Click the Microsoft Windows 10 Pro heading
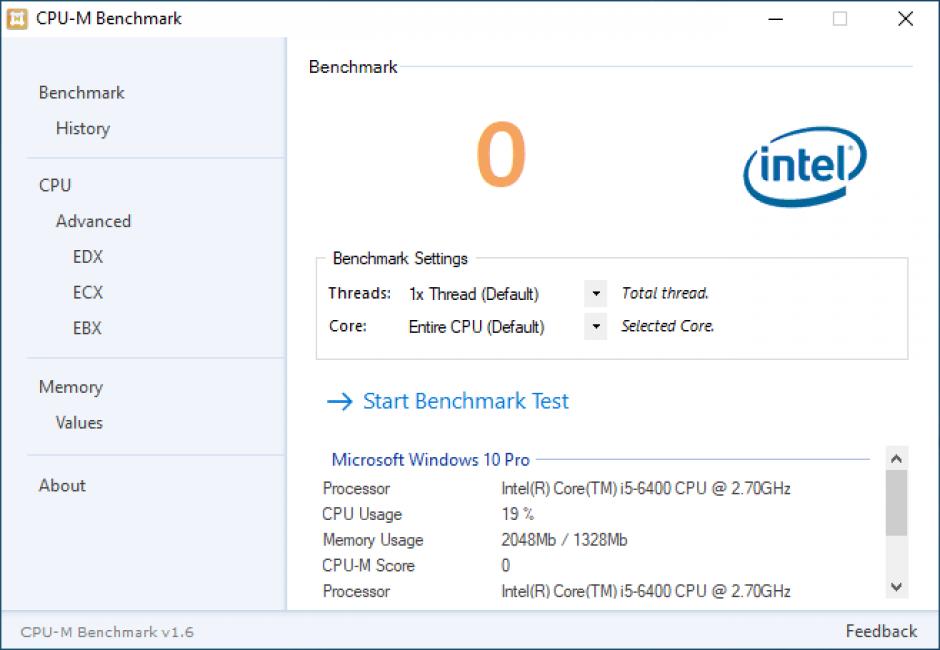Screen dimensions: 940x650 [x=430, y=460]
